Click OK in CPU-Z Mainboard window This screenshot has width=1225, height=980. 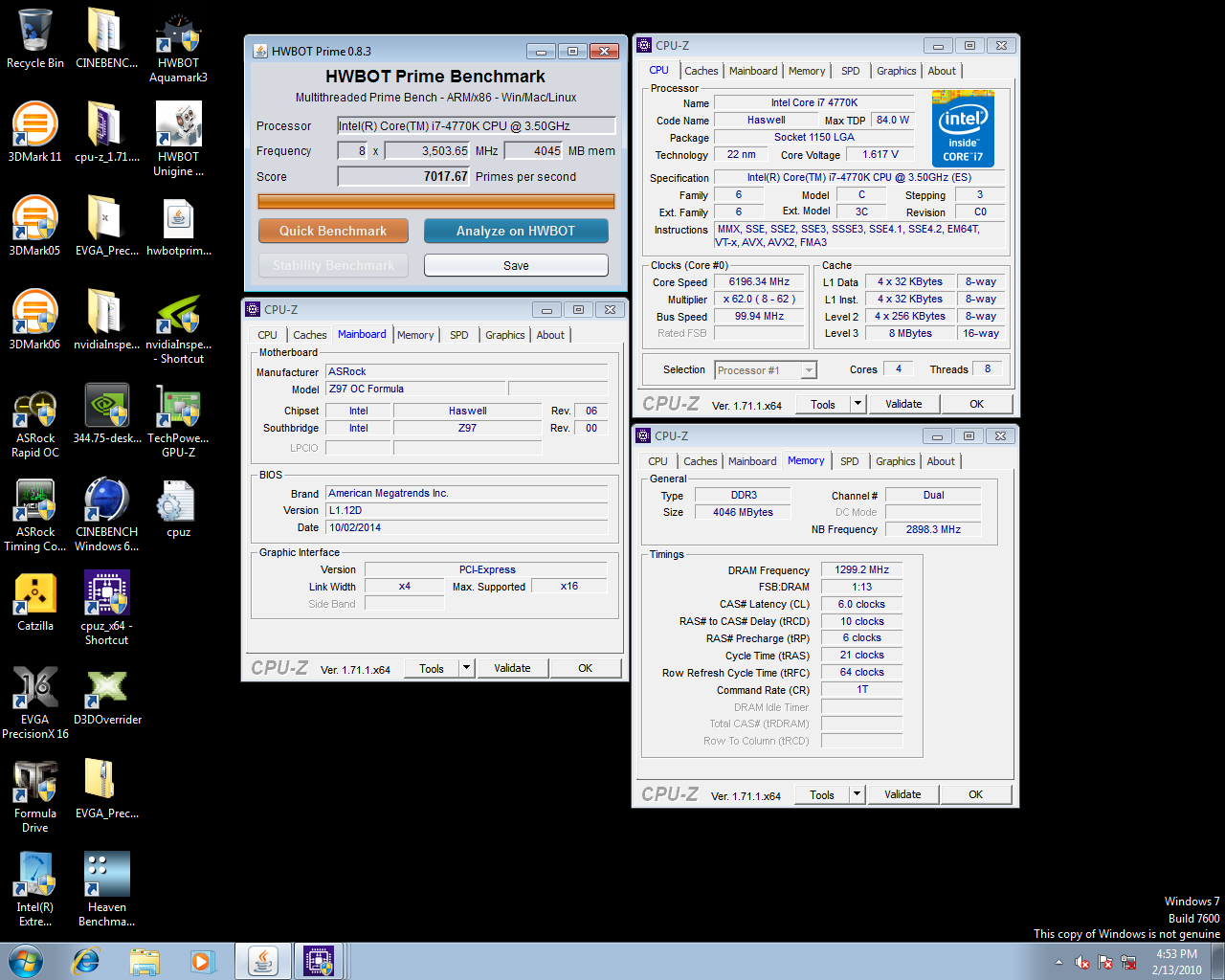coord(585,668)
